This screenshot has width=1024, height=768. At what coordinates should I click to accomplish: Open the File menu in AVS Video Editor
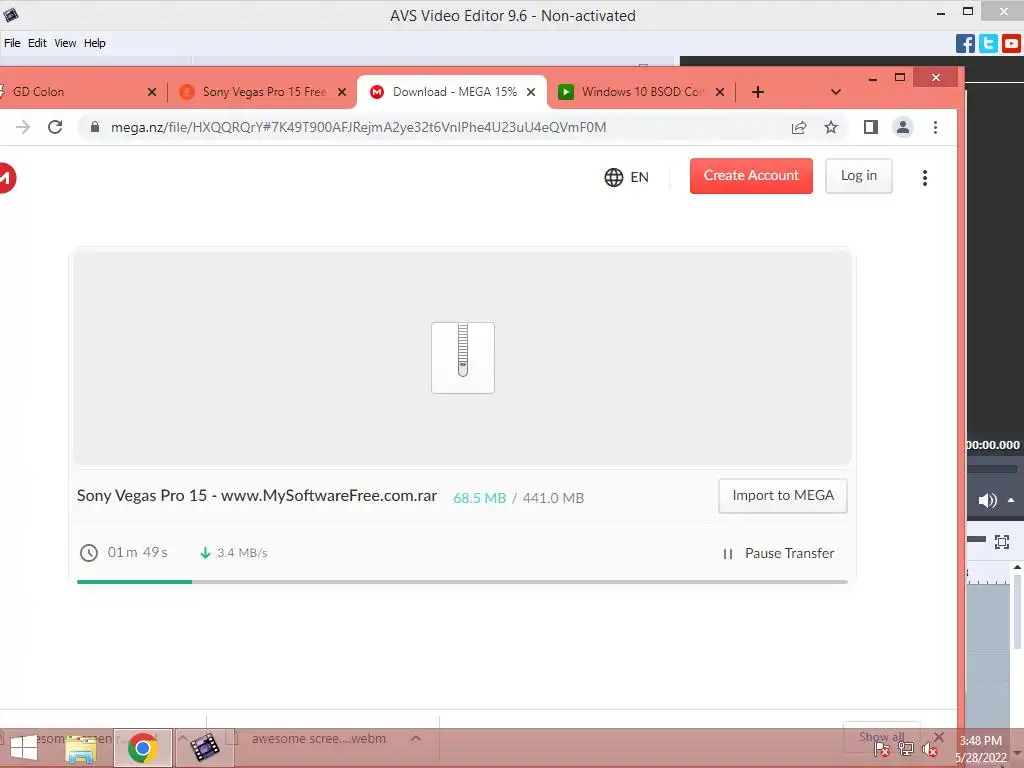[x=12, y=43]
